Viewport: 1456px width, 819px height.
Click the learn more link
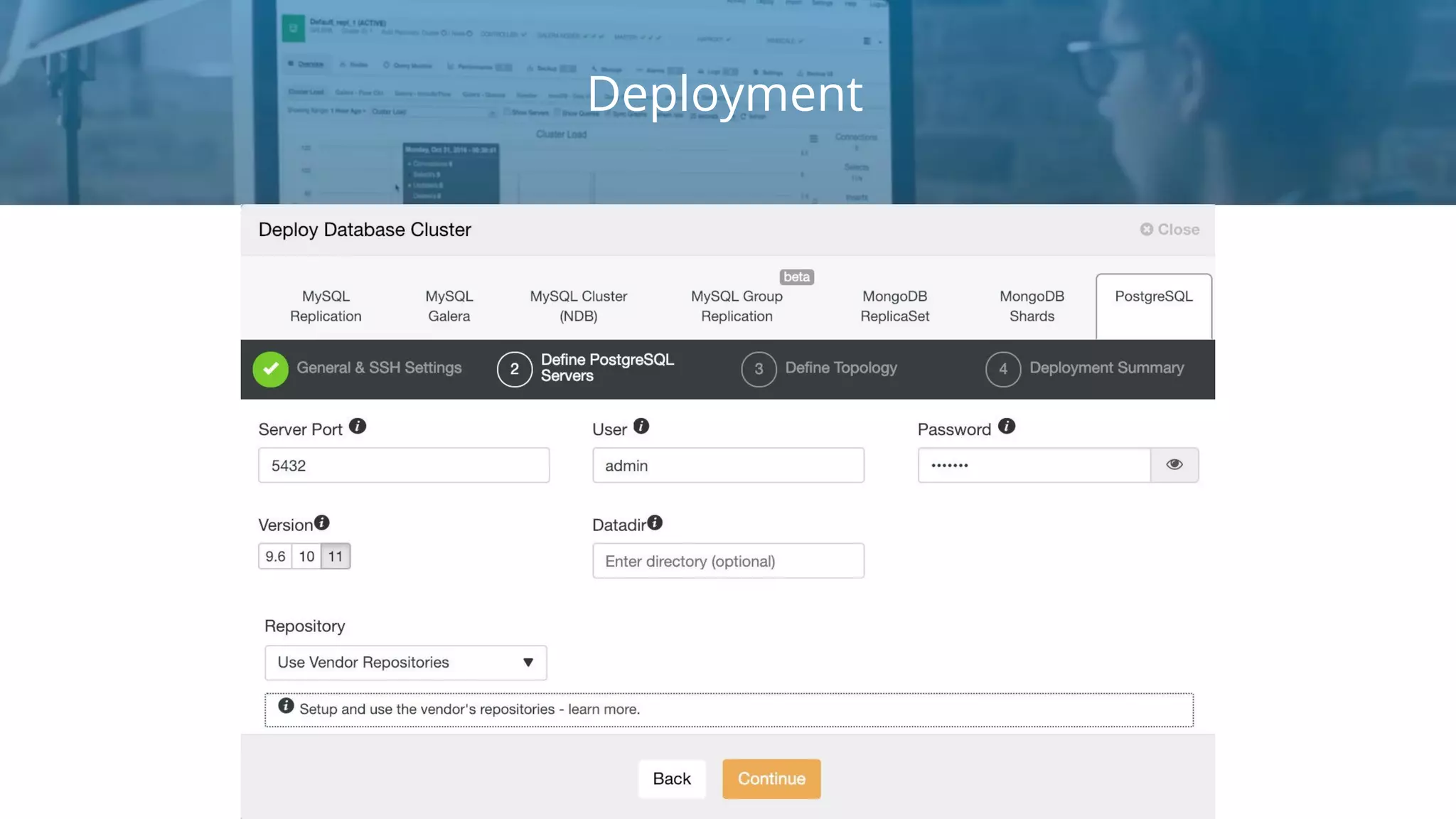pos(604,709)
